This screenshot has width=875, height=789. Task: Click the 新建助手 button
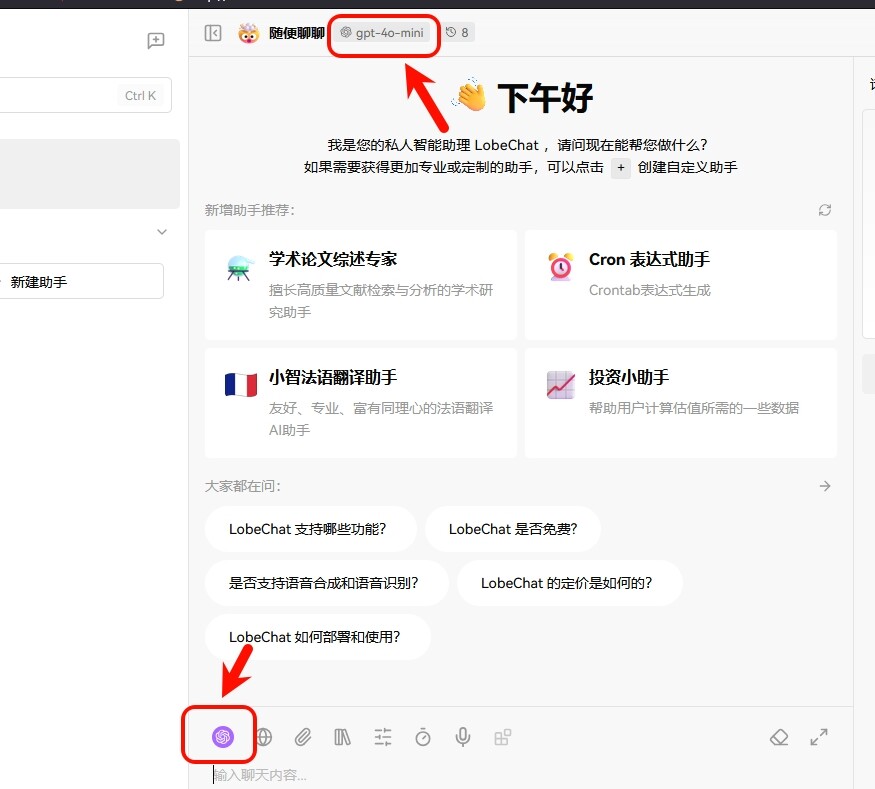[x=81, y=282]
